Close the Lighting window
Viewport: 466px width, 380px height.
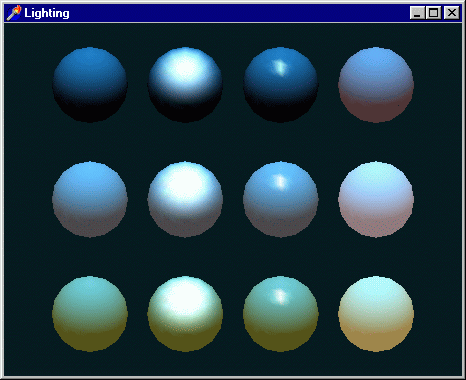452,13
